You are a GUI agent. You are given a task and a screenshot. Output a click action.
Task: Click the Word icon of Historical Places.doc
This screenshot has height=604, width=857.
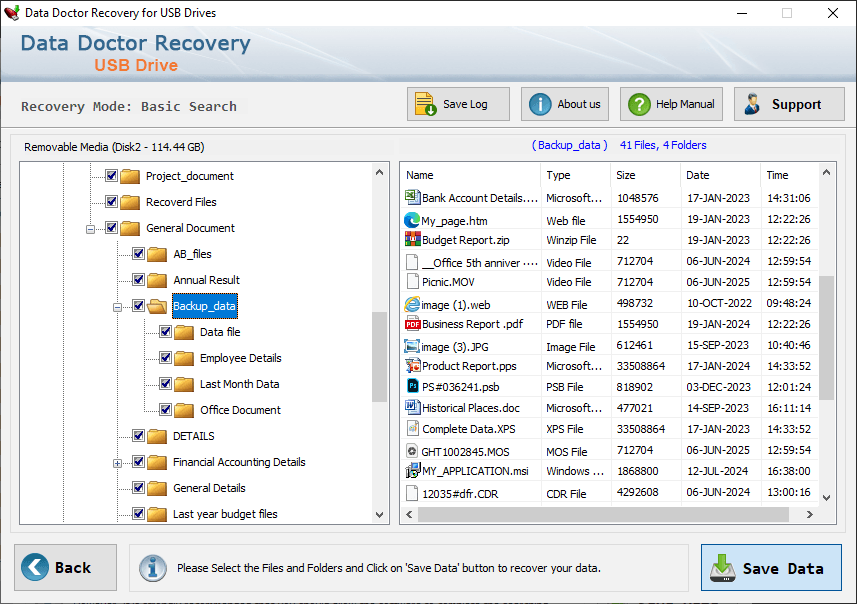click(x=412, y=407)
